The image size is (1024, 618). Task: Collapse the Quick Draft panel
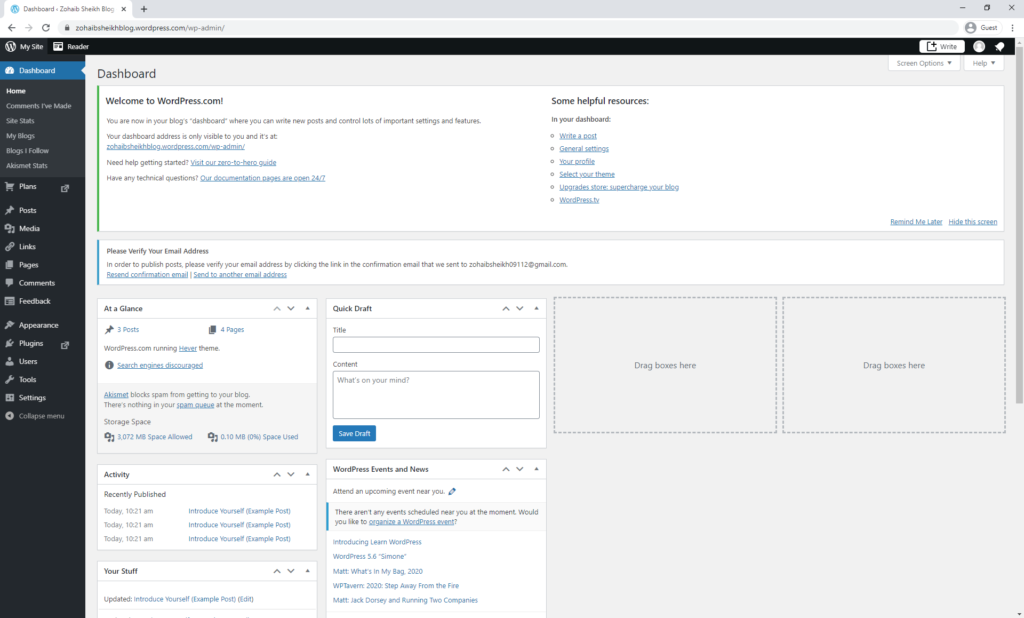(537, 308)
